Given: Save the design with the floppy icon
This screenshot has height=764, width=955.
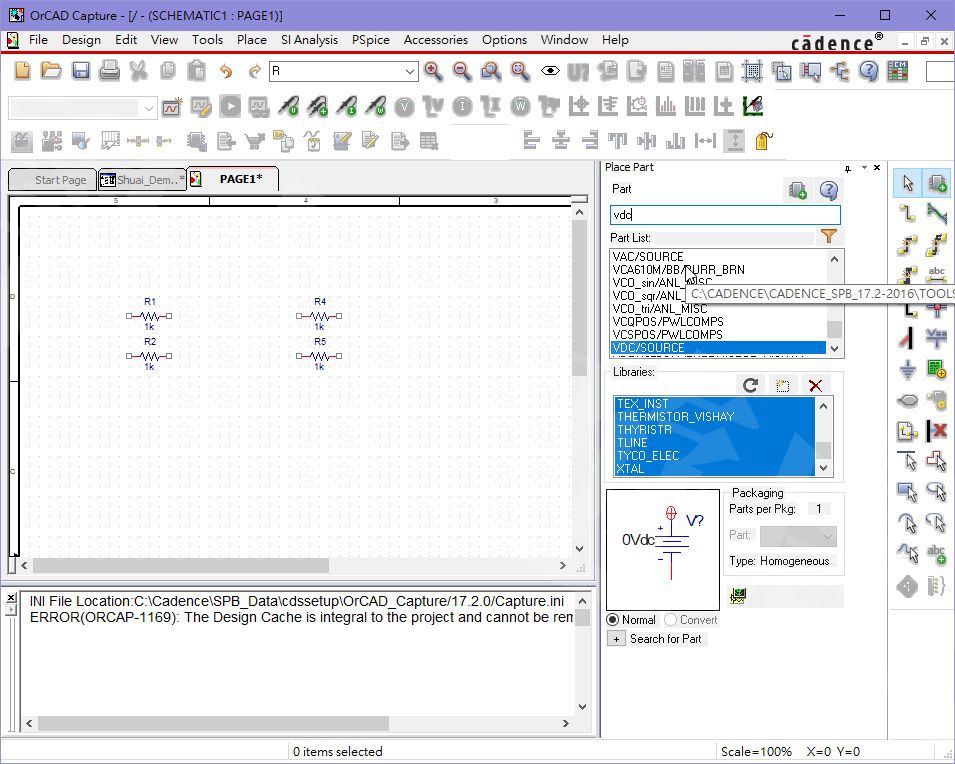Looking at the screenshot, I should point(80,71).
